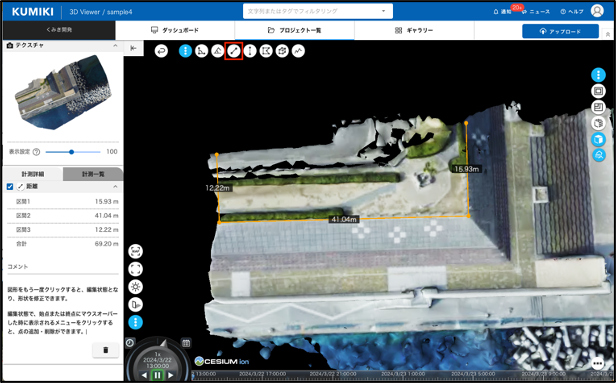Select the cross-section profile tool
Screen dimensions: 616x383
pos(298,51)
